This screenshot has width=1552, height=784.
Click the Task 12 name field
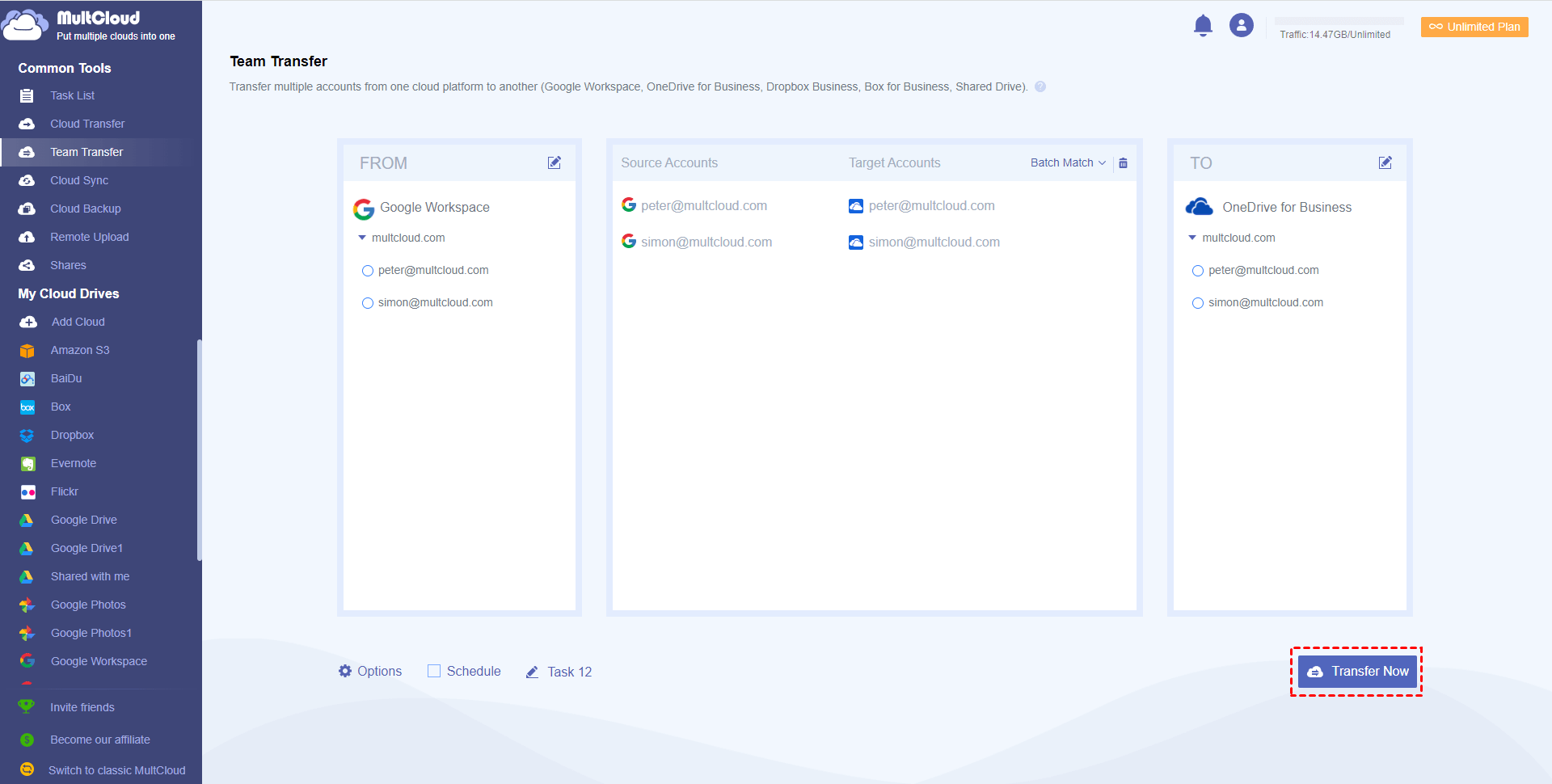[570, 672]
